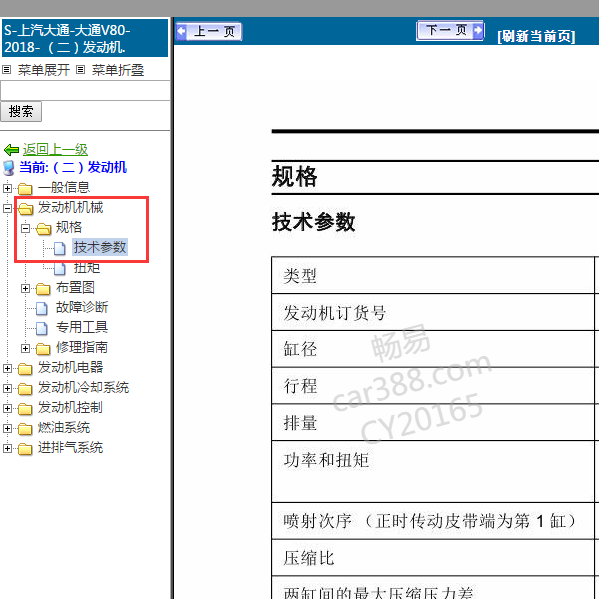Select the 发动机冷却系统 tree item

83,387
